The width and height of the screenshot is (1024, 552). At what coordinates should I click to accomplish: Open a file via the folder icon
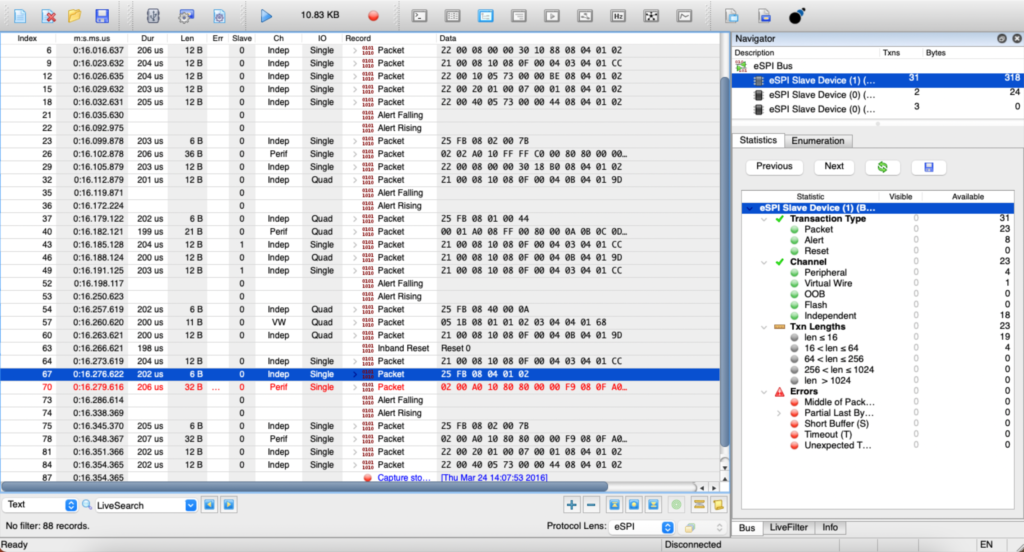(x=74, y=16)
